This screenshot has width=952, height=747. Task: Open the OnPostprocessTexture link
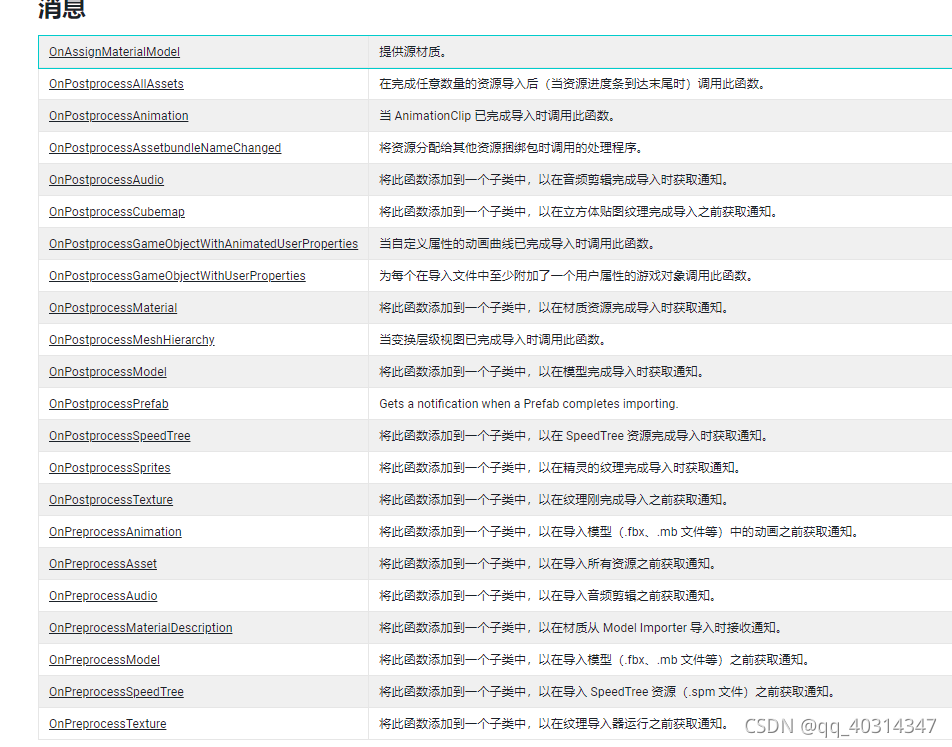point(110,500)
